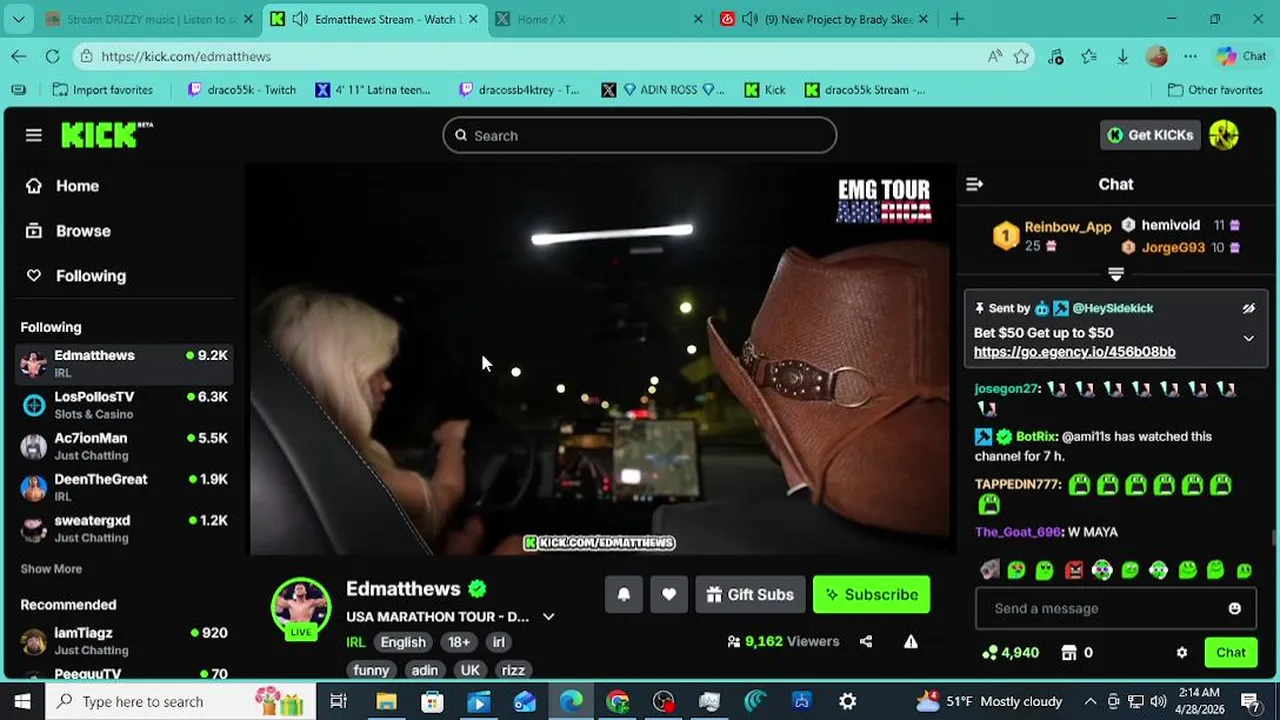Image resolution: width=1280 pixels, height=720 pixels.
Task: Open sweatergxd channel from the sidebar
Action: (124, 528)
